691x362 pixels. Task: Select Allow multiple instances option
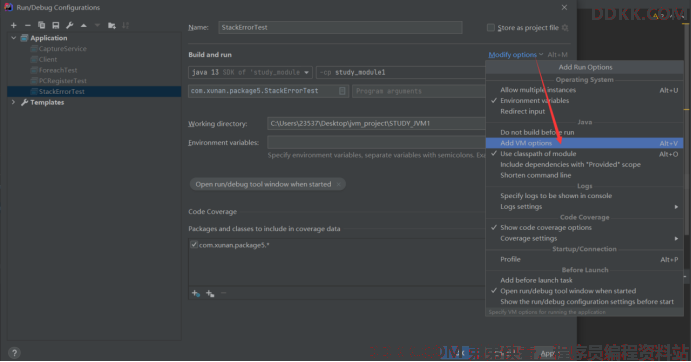[x=584, y=90]
